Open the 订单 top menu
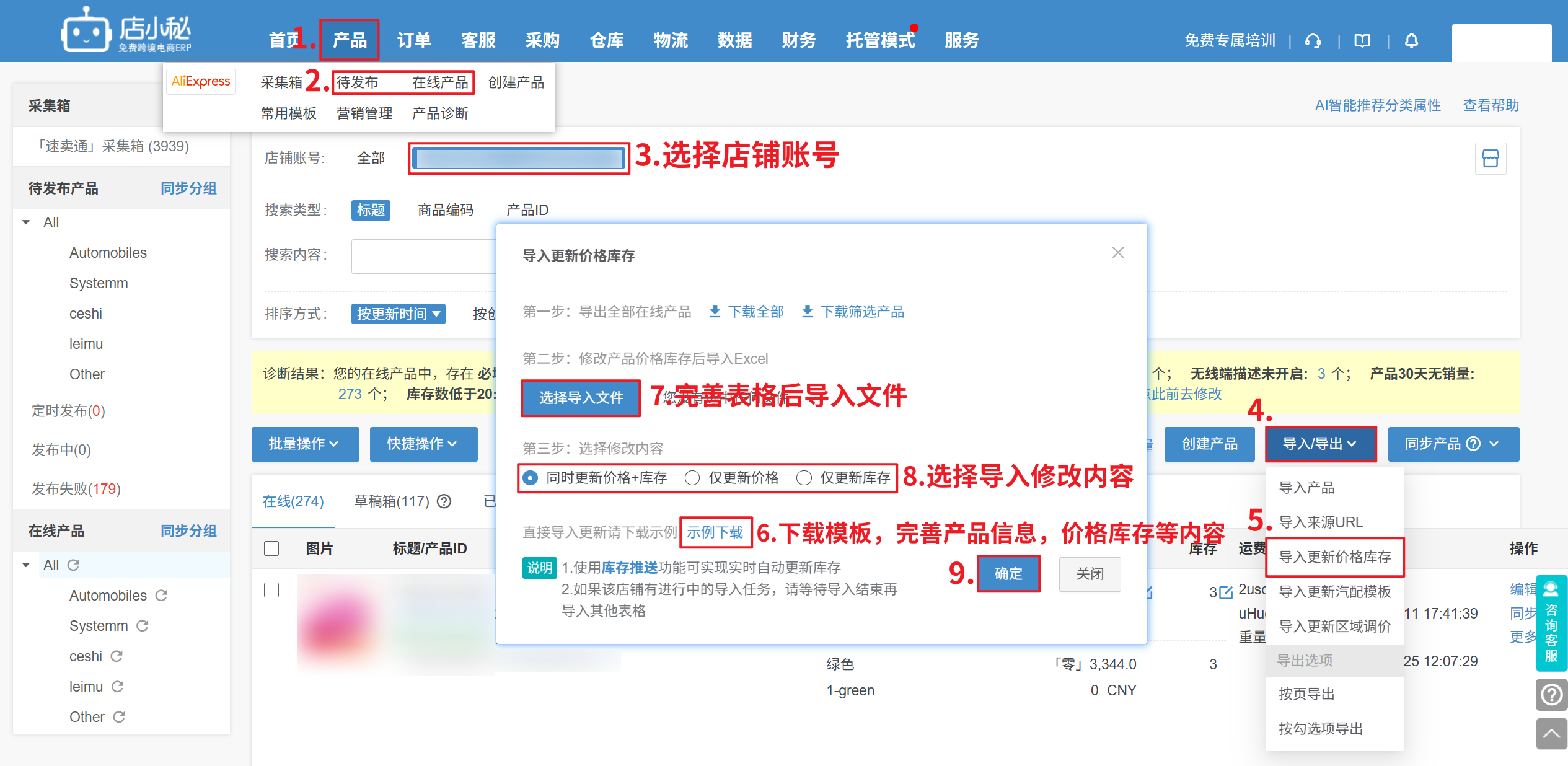 [413, 41]
